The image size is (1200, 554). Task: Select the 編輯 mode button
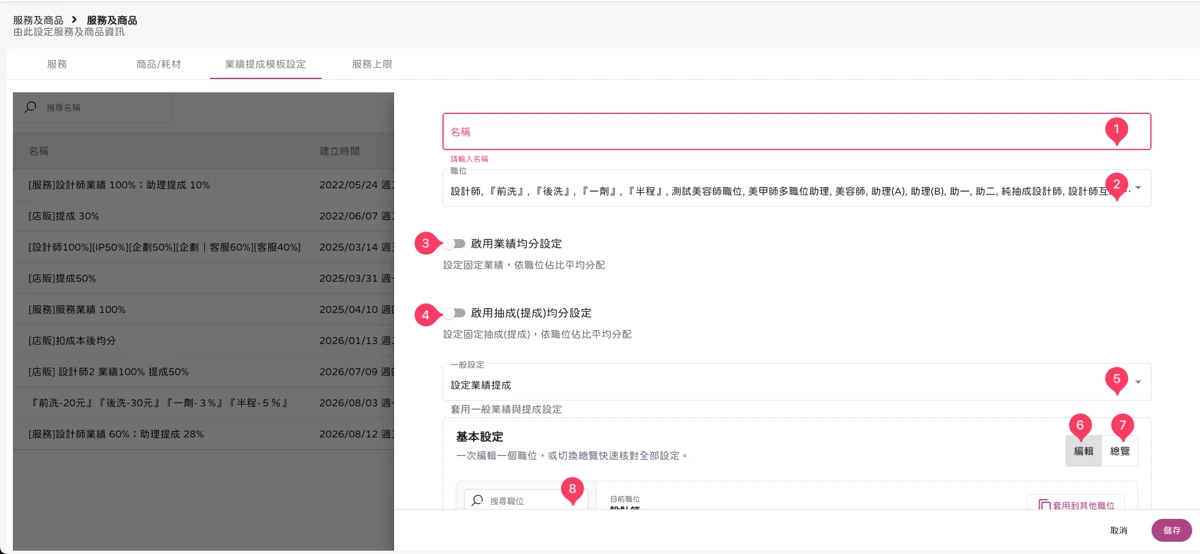coord(1084,451)
